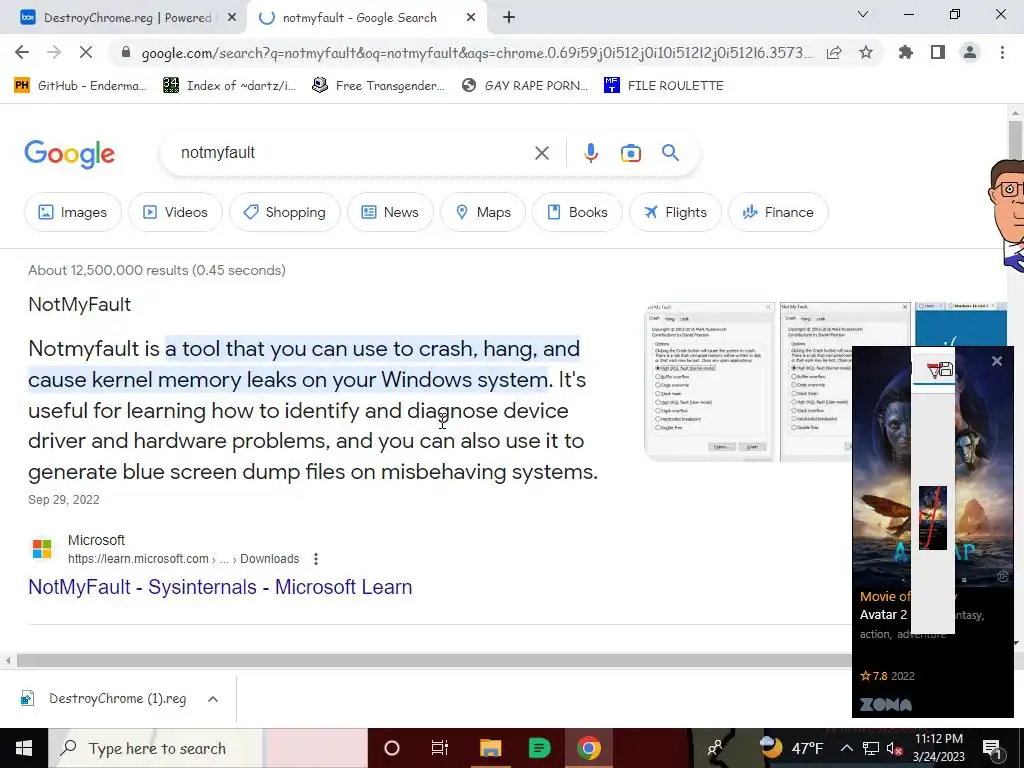The width and height of the screenshot is (1024, 768).
Task: Show hidden tray icons chevron
Action: (x=846, y=748)
